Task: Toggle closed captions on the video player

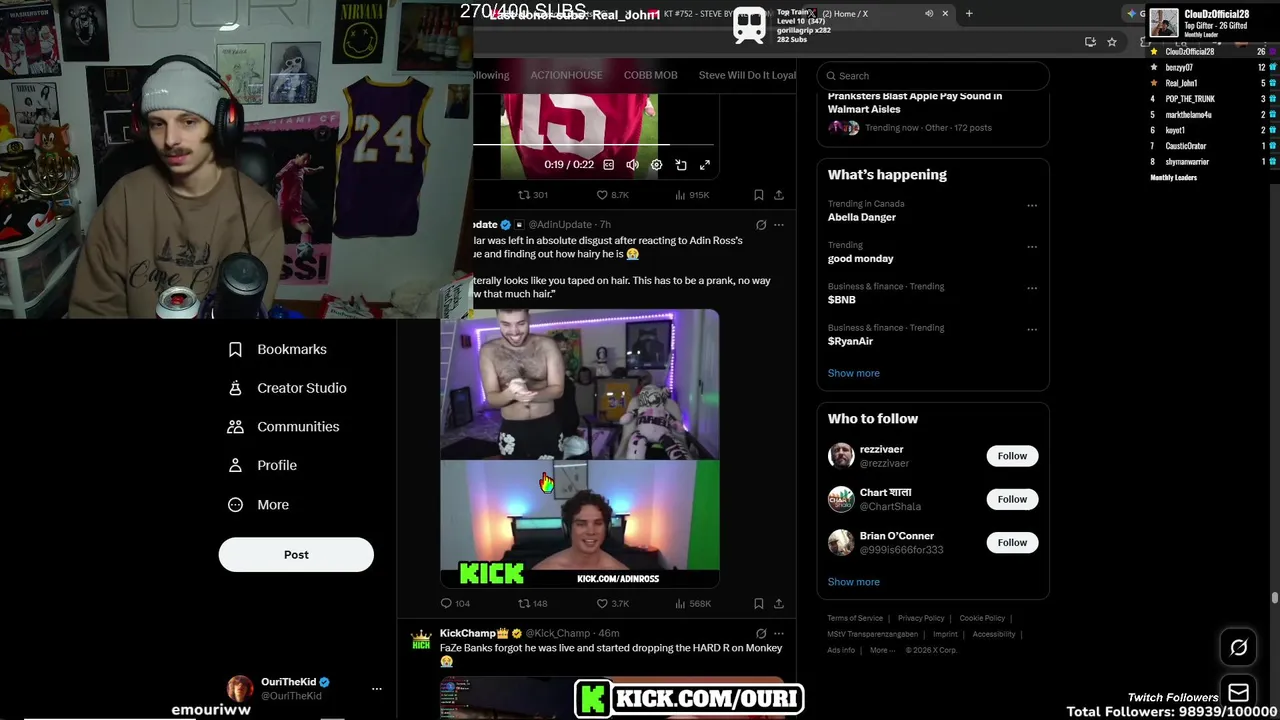Action: coord(608,165)
